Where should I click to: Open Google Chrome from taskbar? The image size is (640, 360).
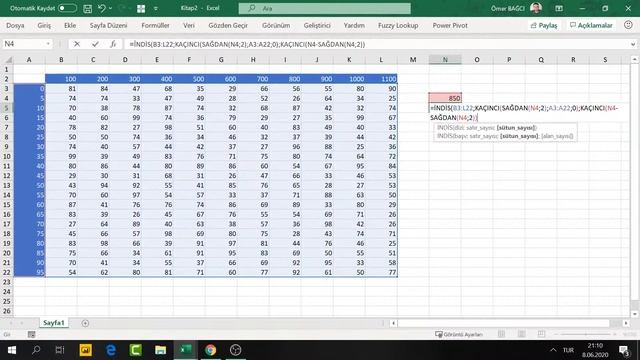click(210, 350)
